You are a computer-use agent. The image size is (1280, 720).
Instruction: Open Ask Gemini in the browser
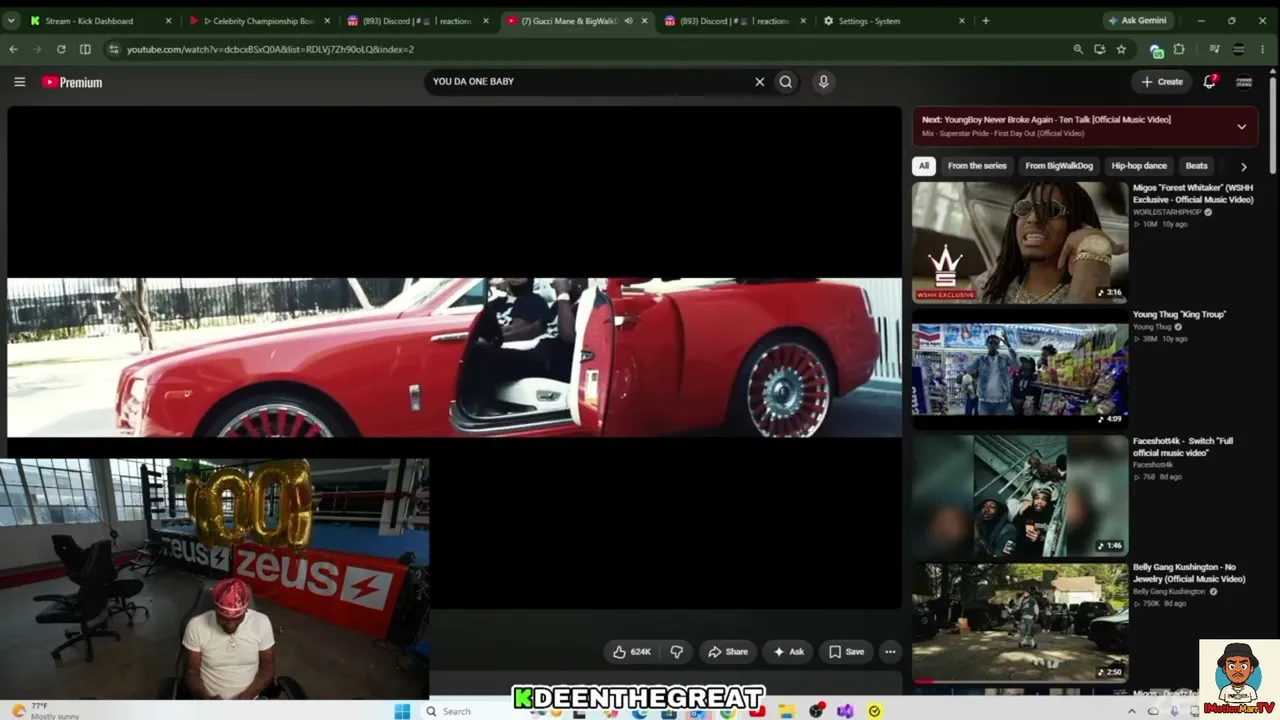[1137, 20]
